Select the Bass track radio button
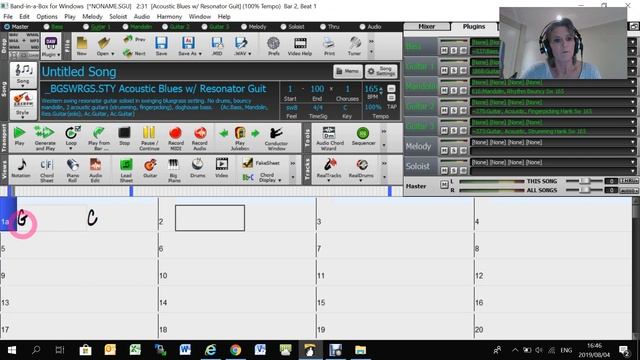 click(47, 27)
